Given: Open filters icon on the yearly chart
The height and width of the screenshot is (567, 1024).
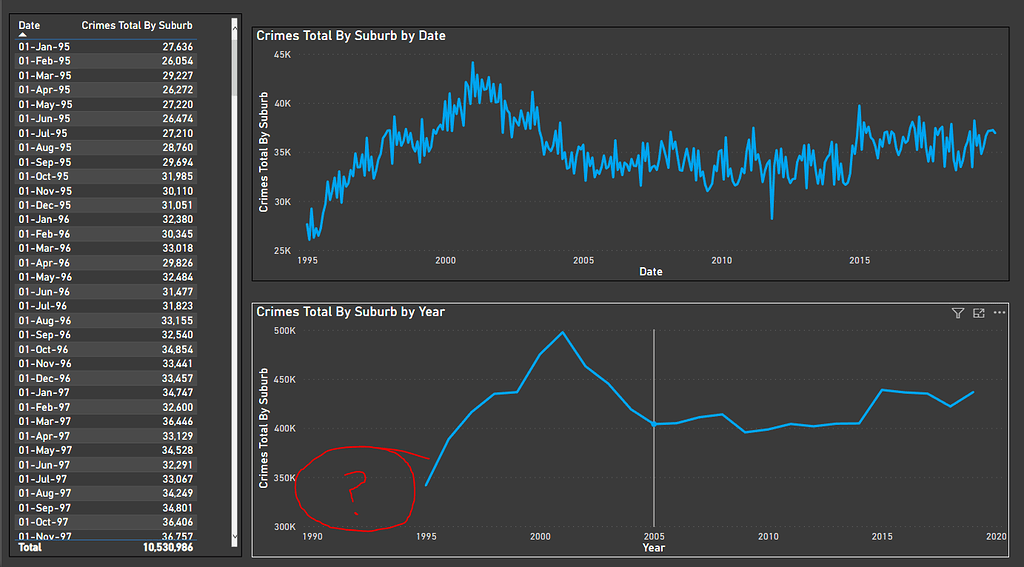Looking at the screenshot, I should point(958,313).
